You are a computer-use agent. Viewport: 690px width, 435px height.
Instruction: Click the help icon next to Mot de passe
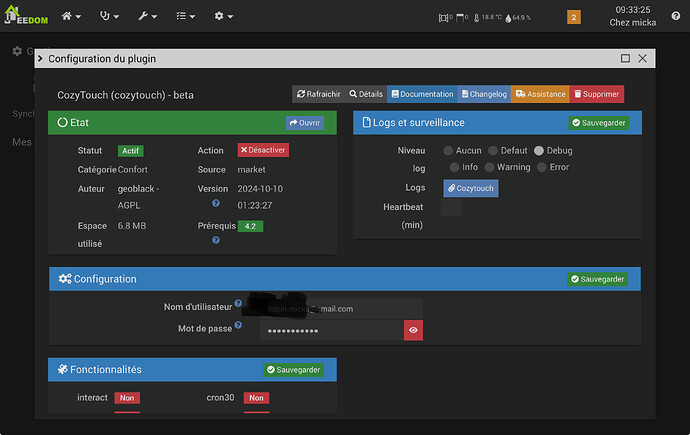coord(238,325)
